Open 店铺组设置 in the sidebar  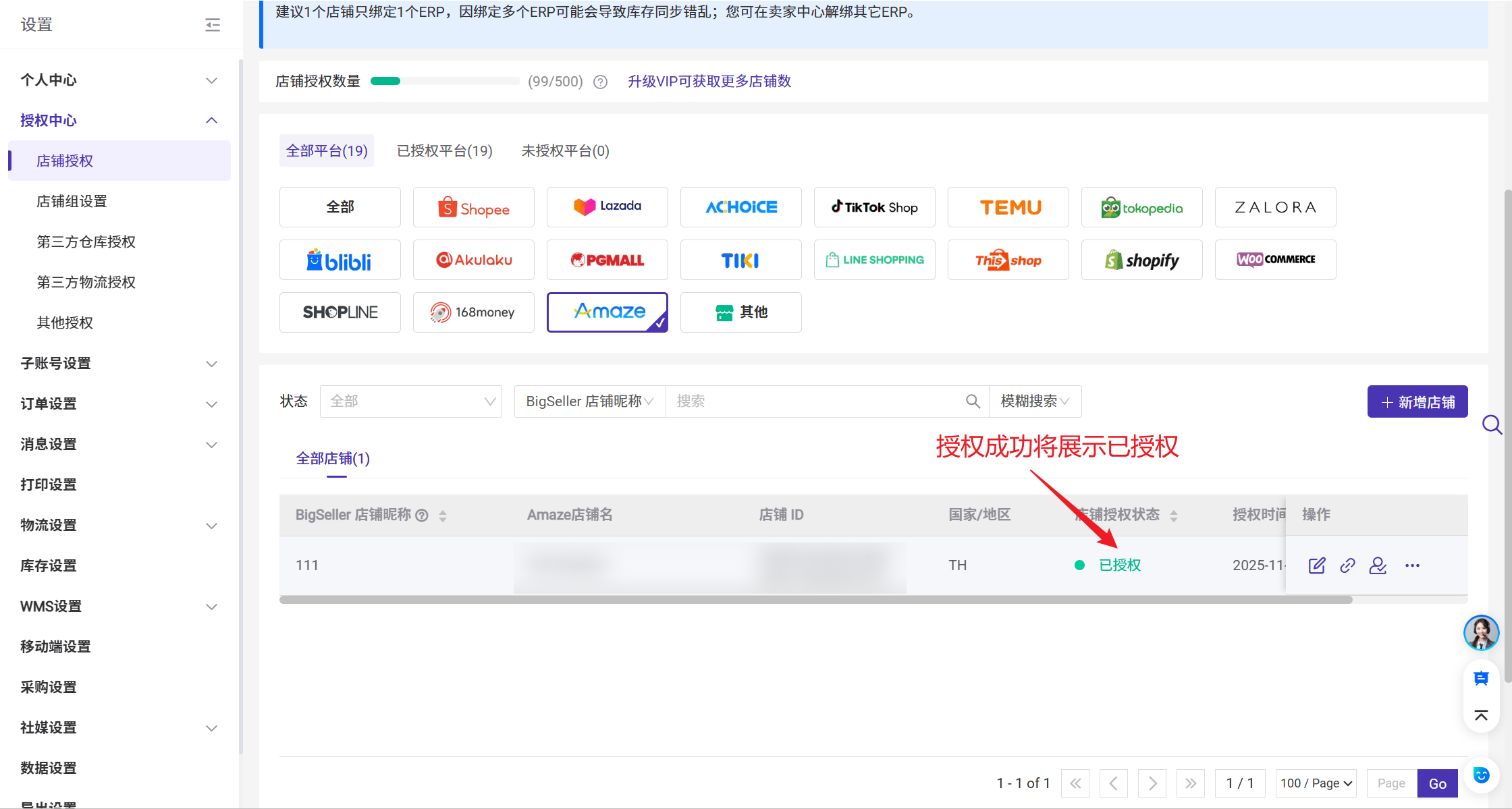pyautogui.click(x=72, y=201)
